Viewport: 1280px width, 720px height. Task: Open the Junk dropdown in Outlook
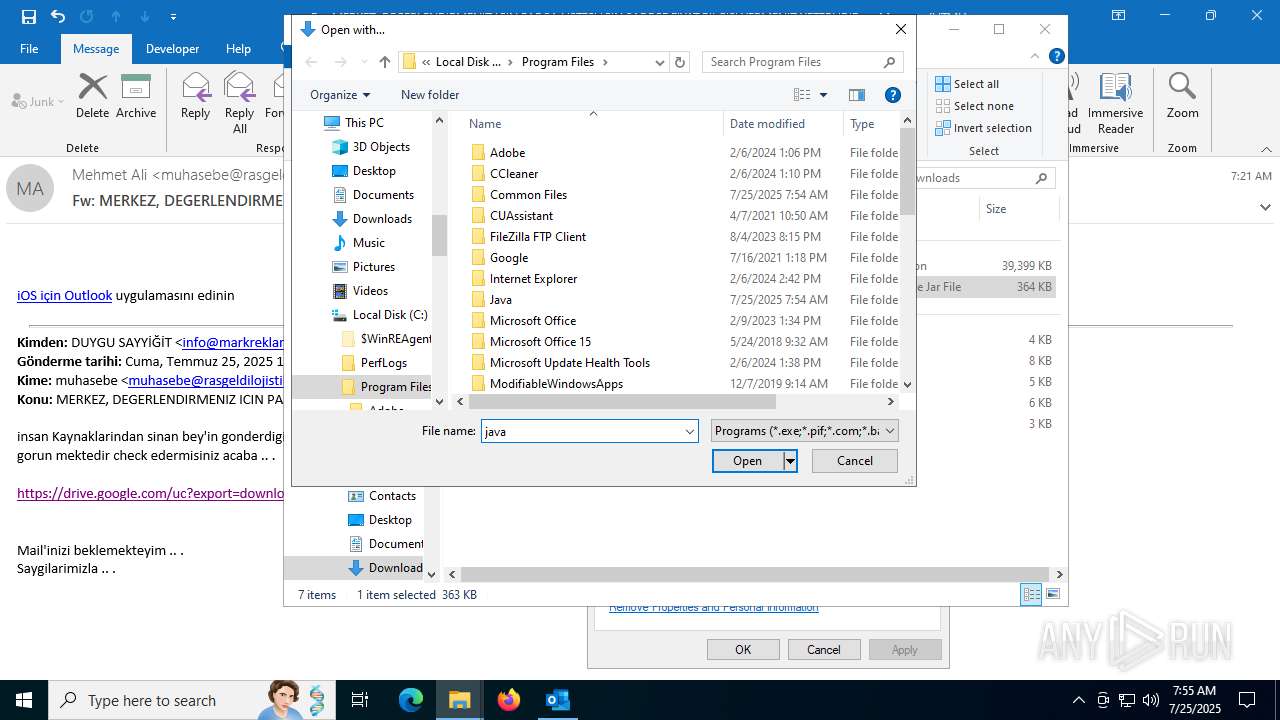[38, 101]
